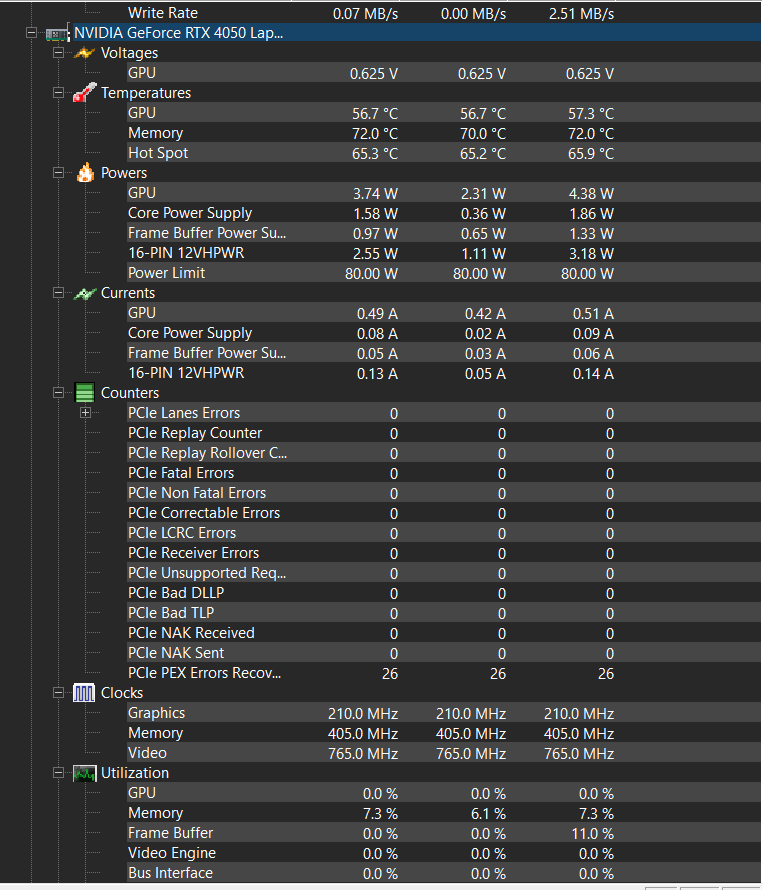This screenshot has height=890, width=762.
Task: Select the Counters label
Action: [130, 393]
